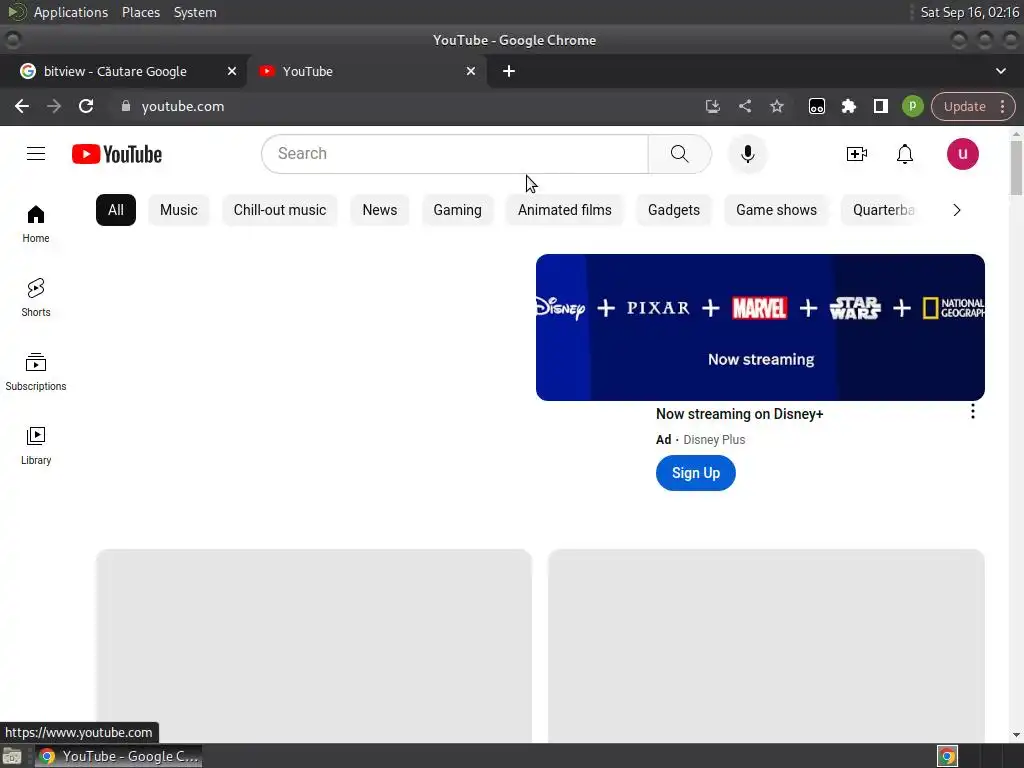Open the Places menu

[x=140, y=12]
